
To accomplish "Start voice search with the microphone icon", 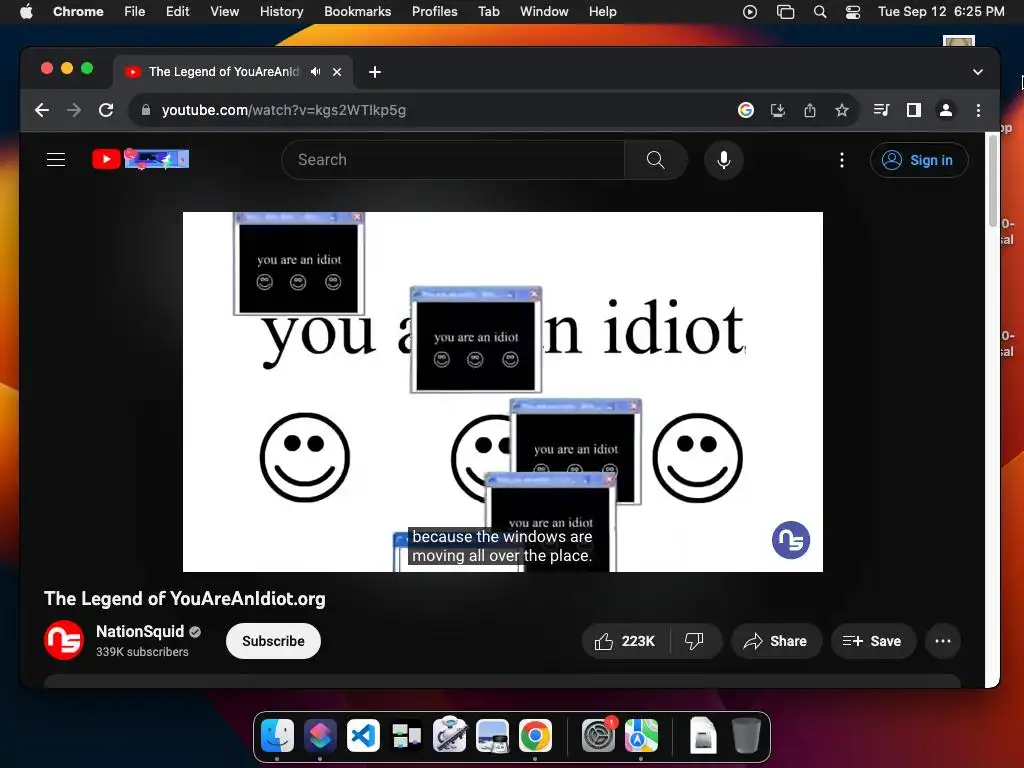I will pos(724,159).
